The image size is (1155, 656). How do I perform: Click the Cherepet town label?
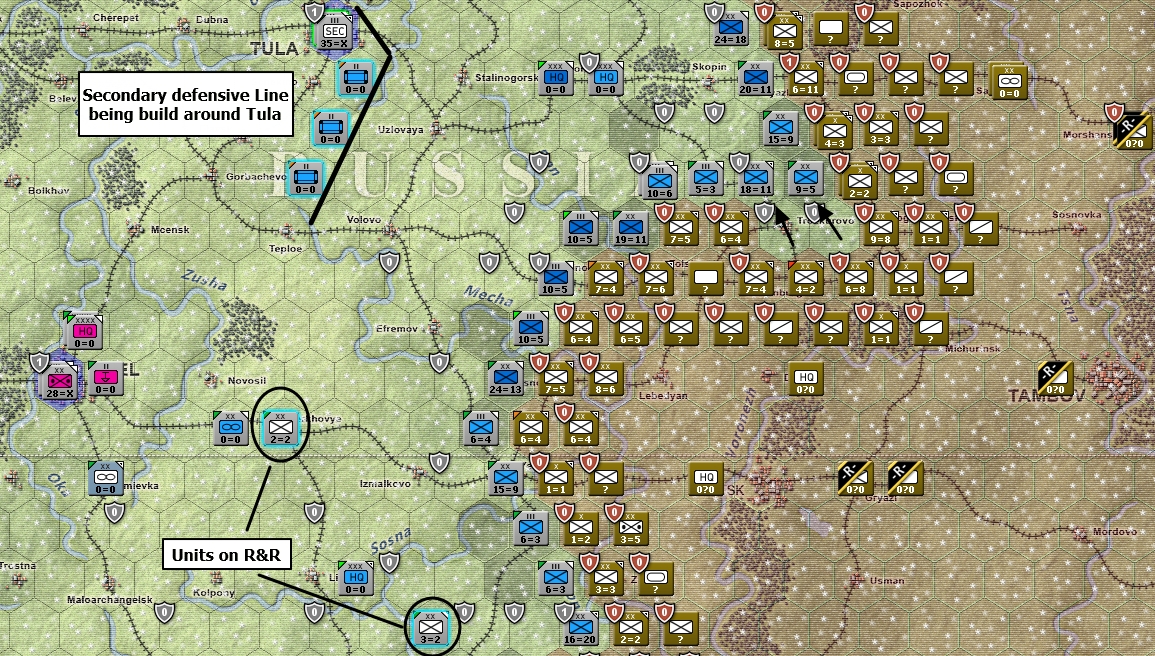116,18
